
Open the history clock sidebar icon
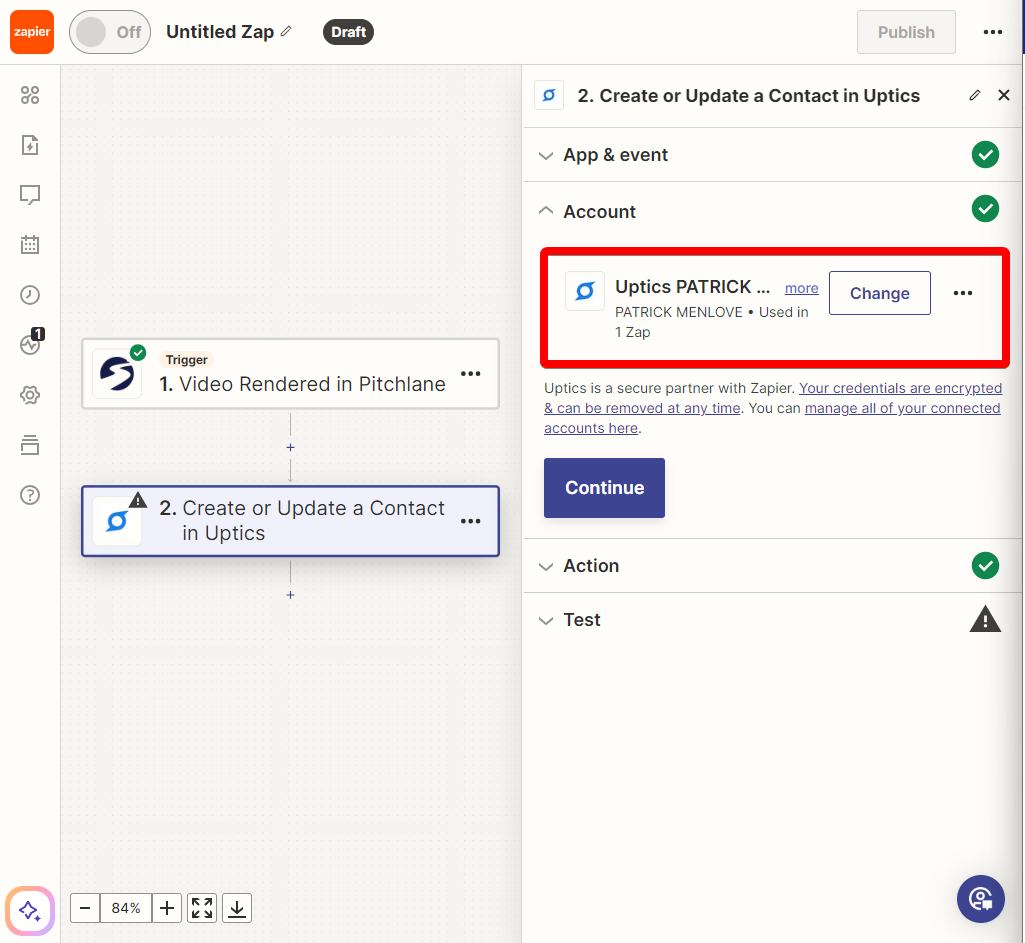click(x=30, y=295)
